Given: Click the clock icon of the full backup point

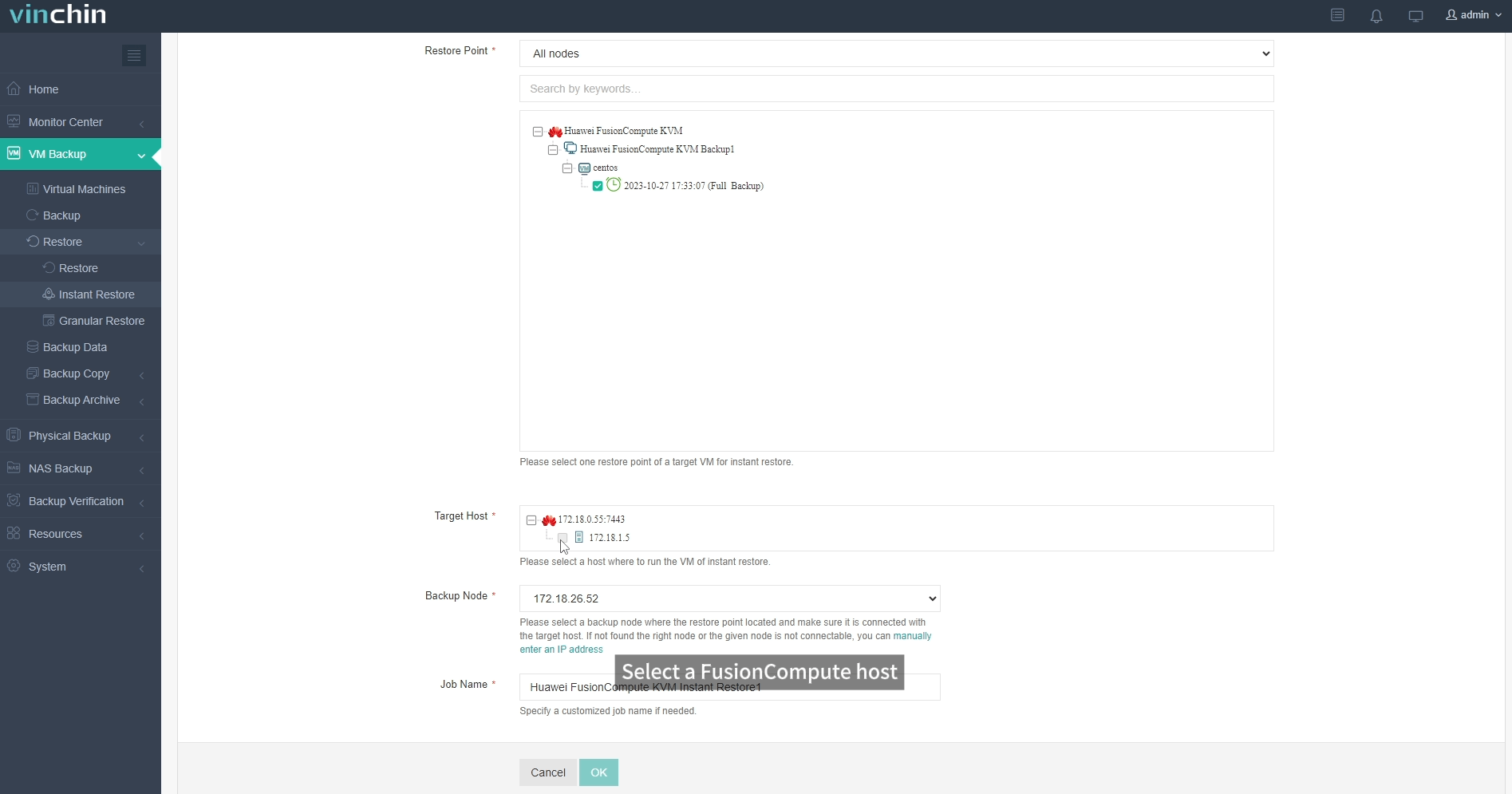Looking at the screenshot, I should pos(614,184).
